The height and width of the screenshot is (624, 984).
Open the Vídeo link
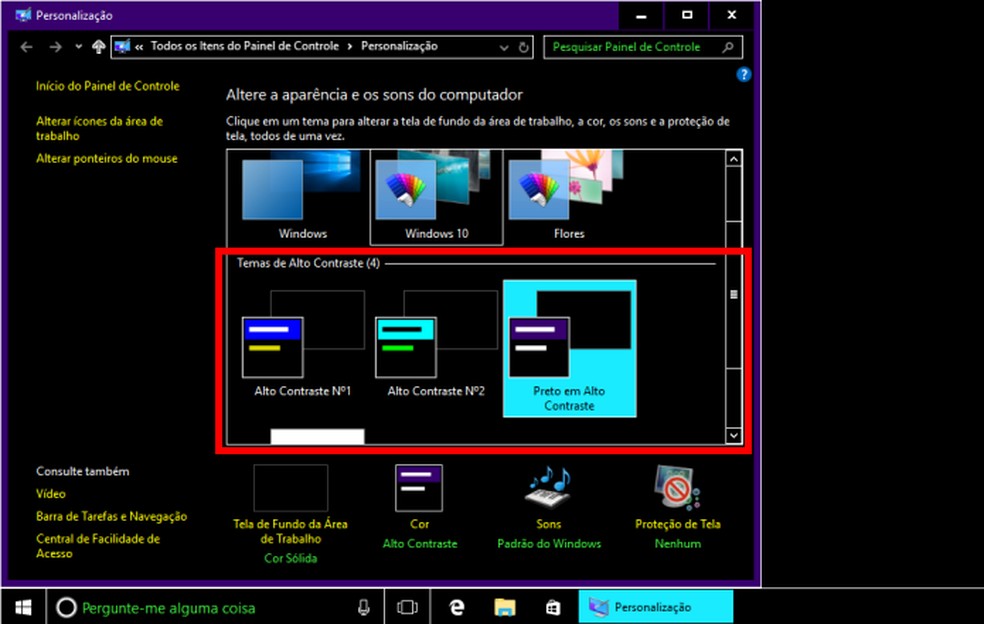(x=51, y=494)
